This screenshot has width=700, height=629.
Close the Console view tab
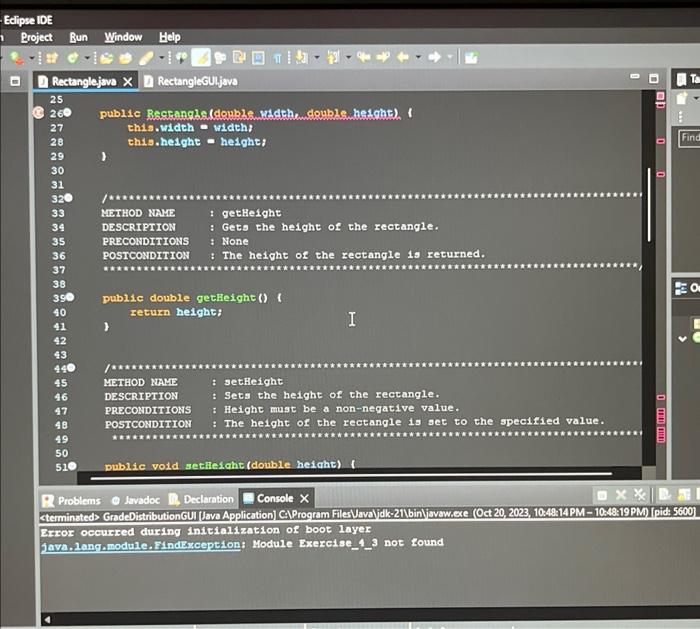click(x=304, y=498)
